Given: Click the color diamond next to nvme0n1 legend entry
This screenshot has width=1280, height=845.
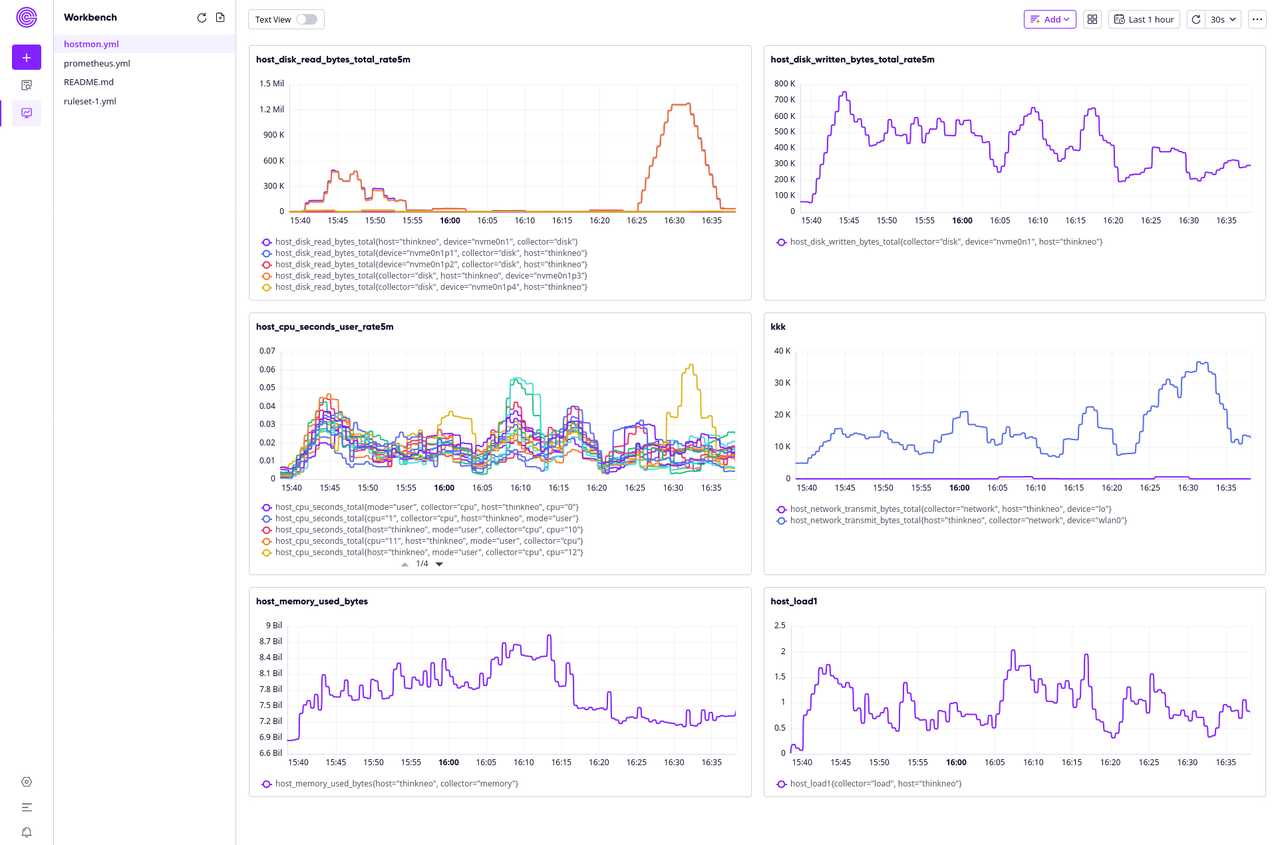Looking at the screenshot, I should [x=267, y=242].
